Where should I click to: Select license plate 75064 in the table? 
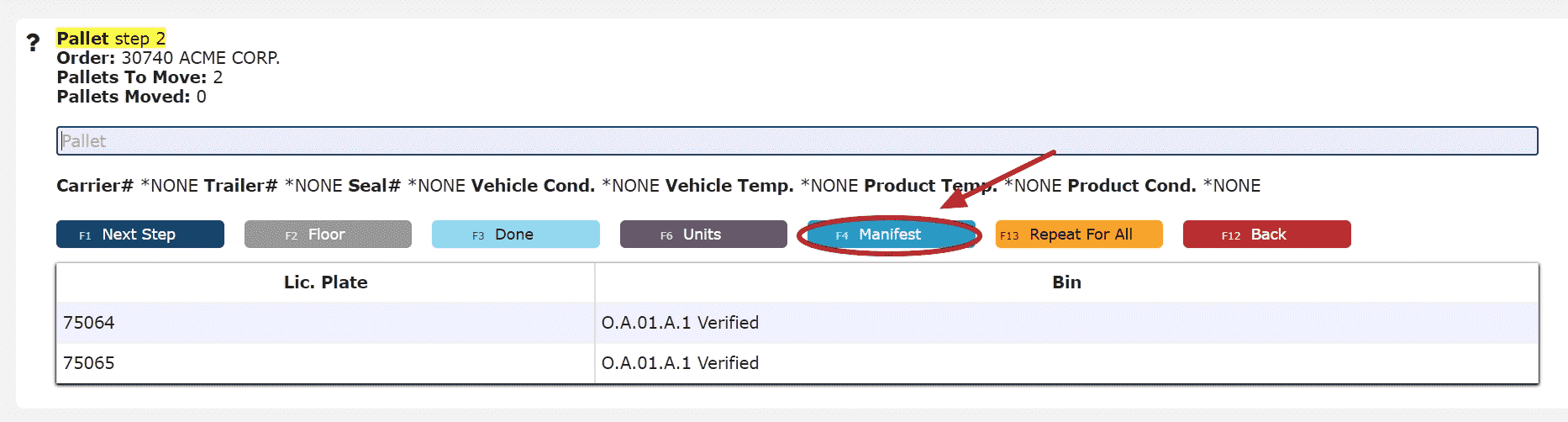tap(89, 323)
